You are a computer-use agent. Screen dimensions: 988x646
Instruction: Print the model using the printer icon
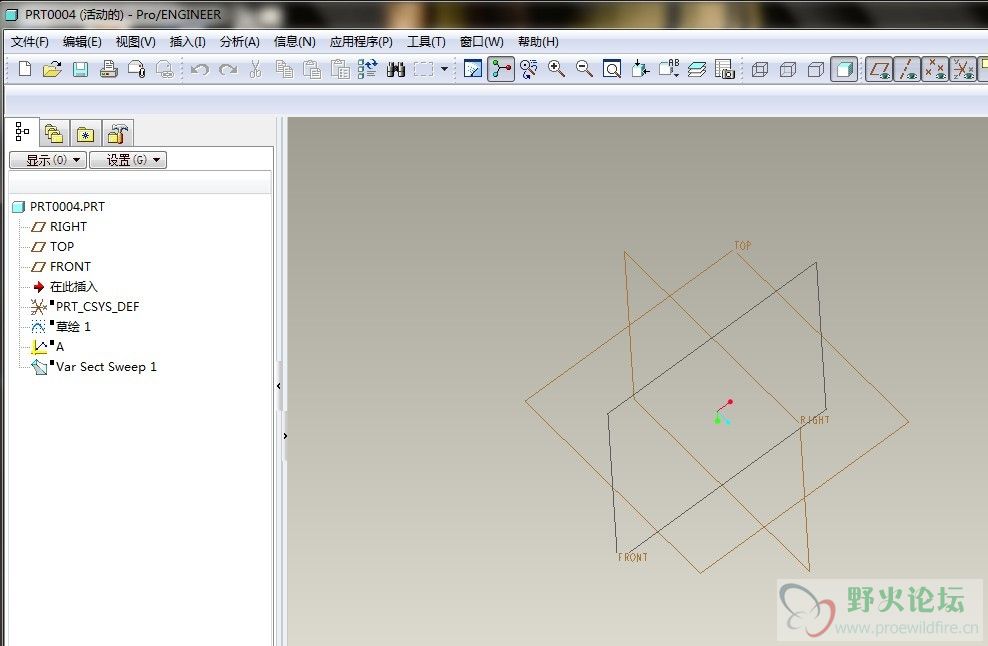[x=108, y=69]
